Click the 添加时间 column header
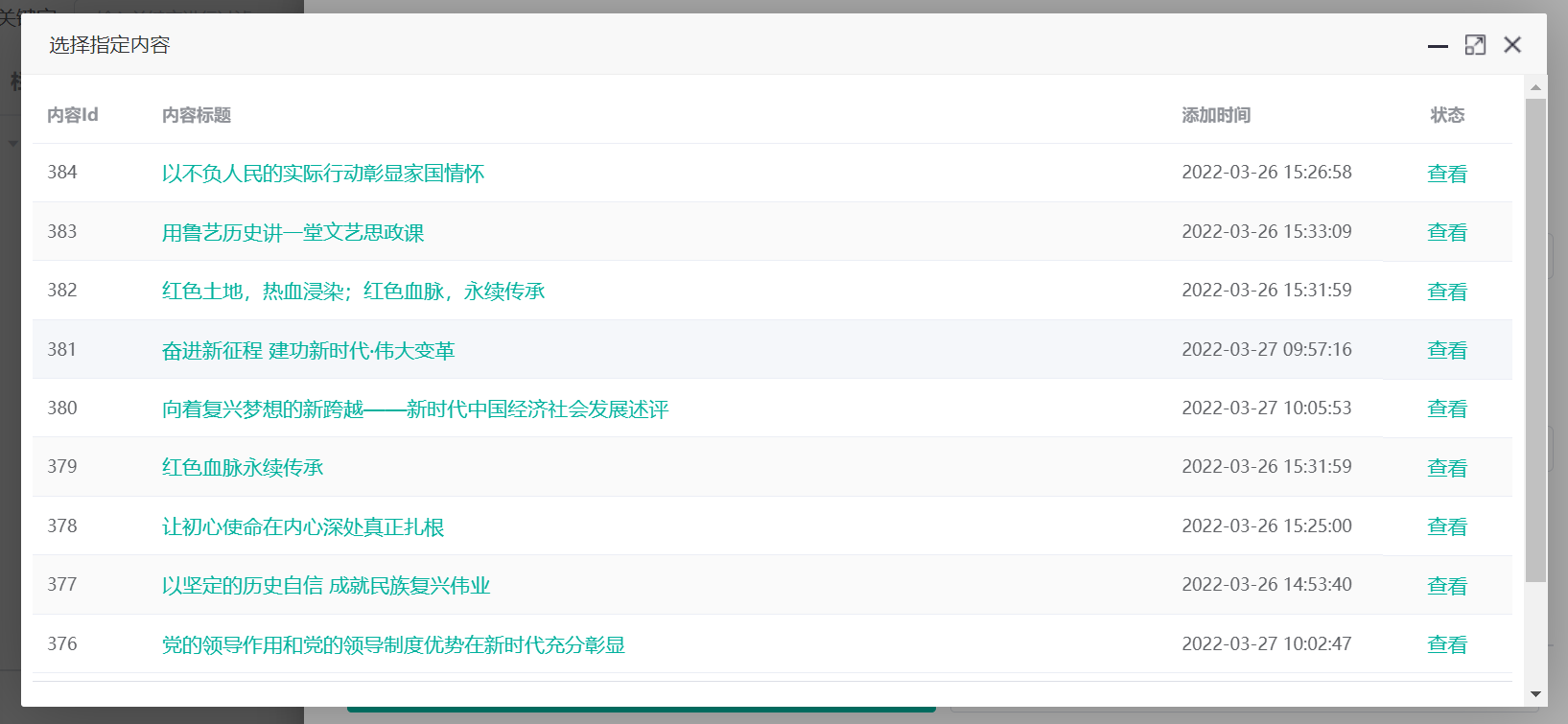Screen dimensions: 1568x724 [1215, 115]
